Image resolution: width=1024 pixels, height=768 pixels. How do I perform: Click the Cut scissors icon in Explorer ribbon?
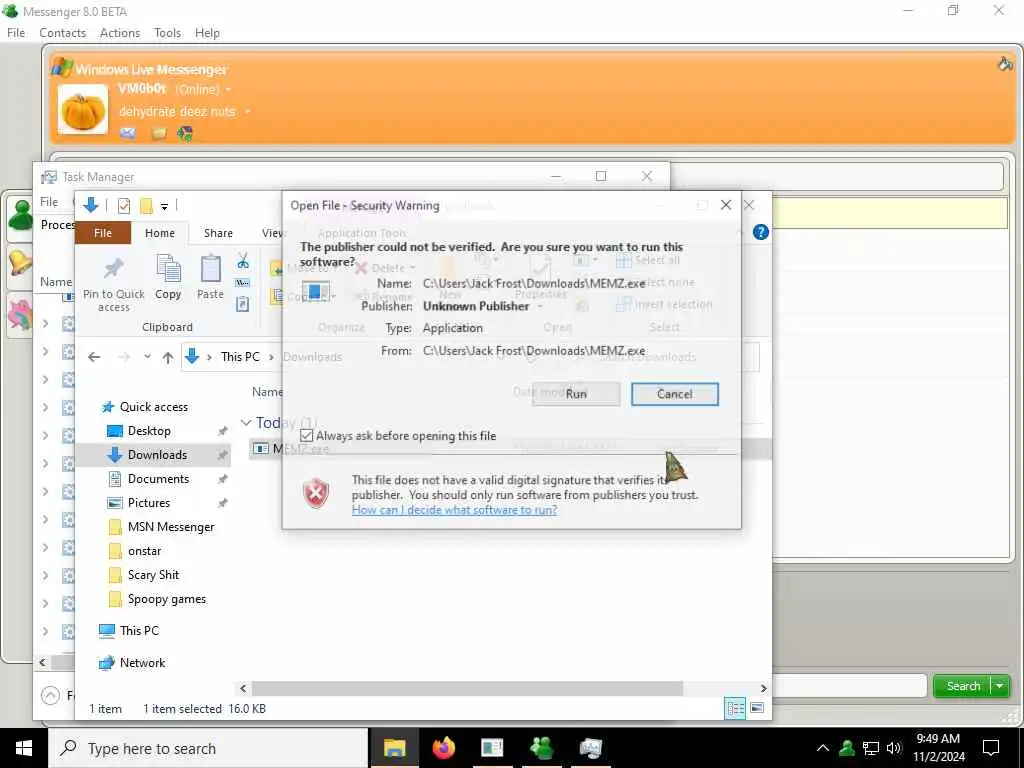point(243,261)
